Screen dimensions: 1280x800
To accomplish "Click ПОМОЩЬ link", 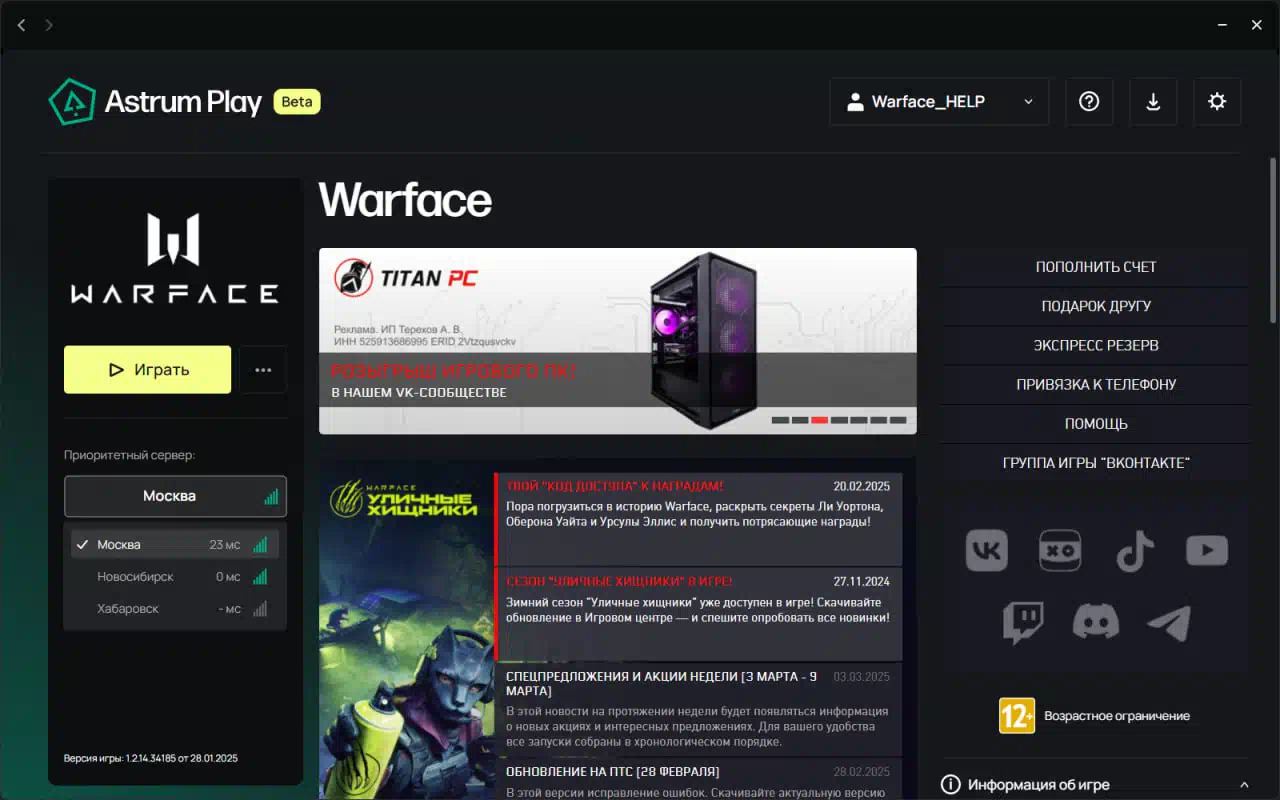I will (1096, 423).
